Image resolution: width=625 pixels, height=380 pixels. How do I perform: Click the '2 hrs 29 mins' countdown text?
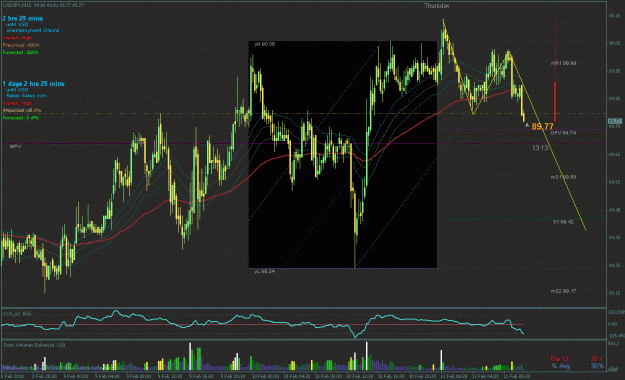click(x=23, y=18)
